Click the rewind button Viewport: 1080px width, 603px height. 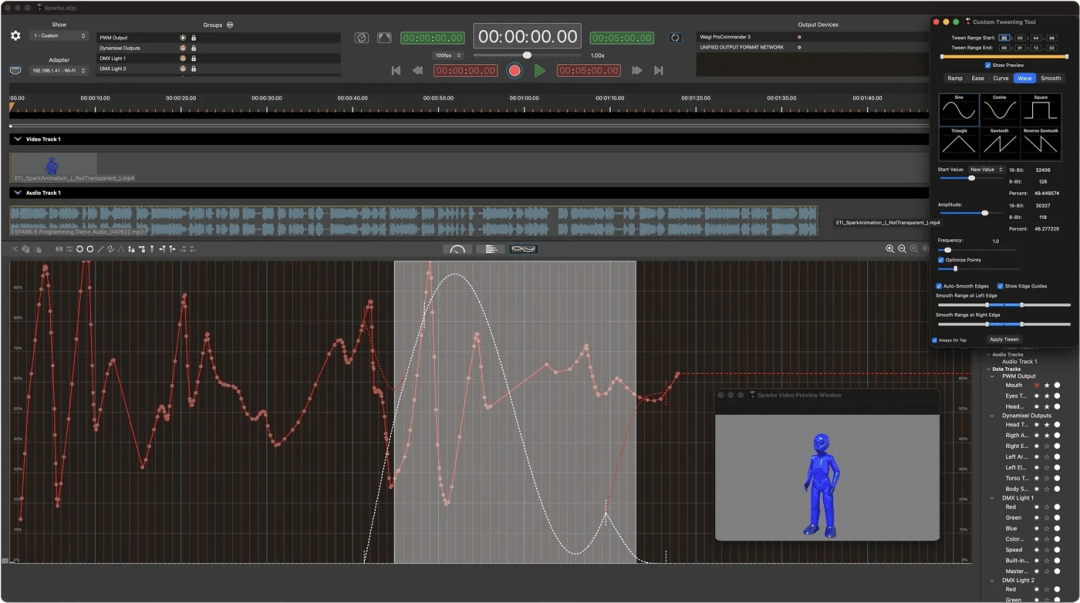tap(417, 70)
